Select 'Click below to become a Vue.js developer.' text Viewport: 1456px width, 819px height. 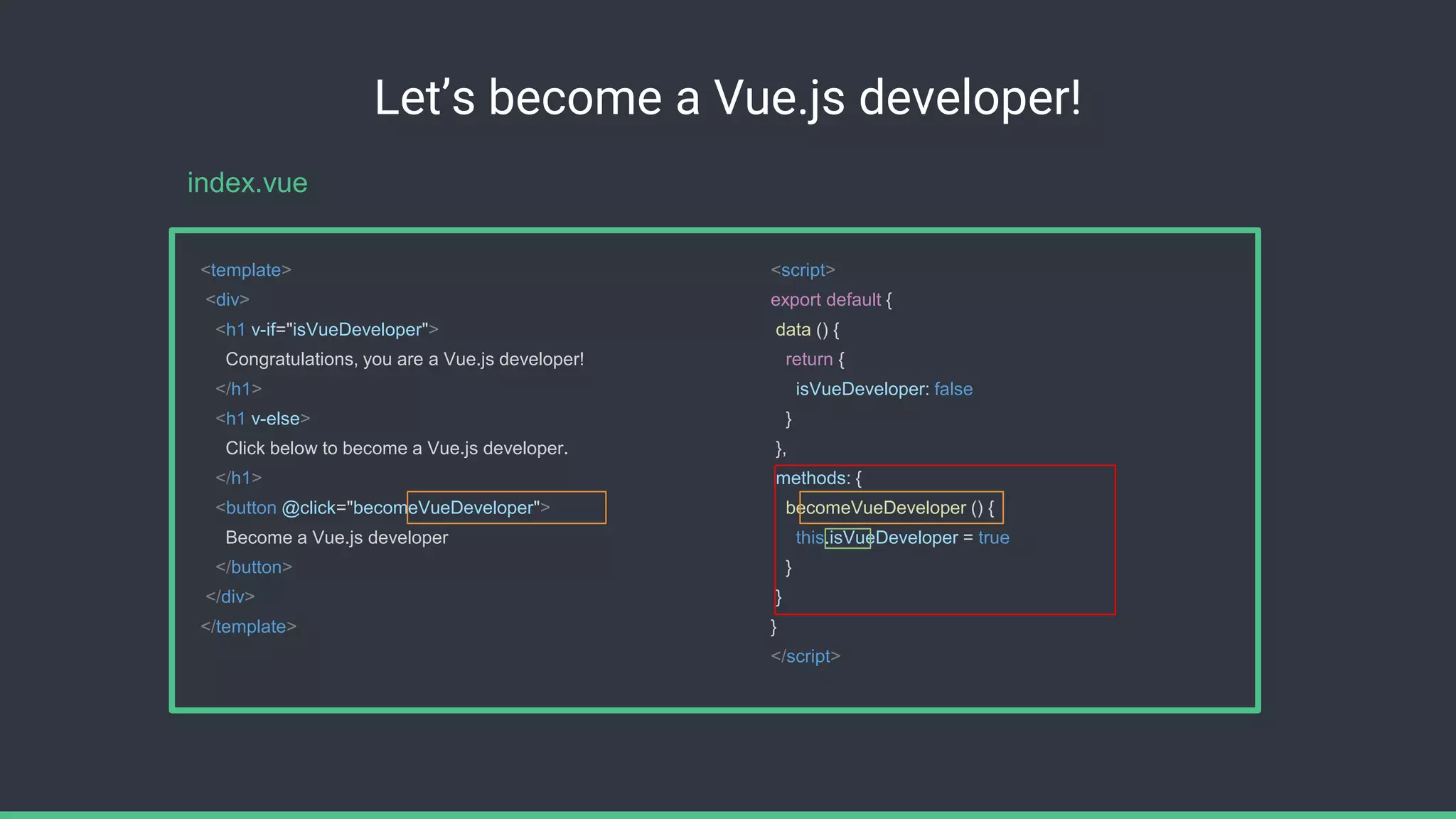point(397,449)
